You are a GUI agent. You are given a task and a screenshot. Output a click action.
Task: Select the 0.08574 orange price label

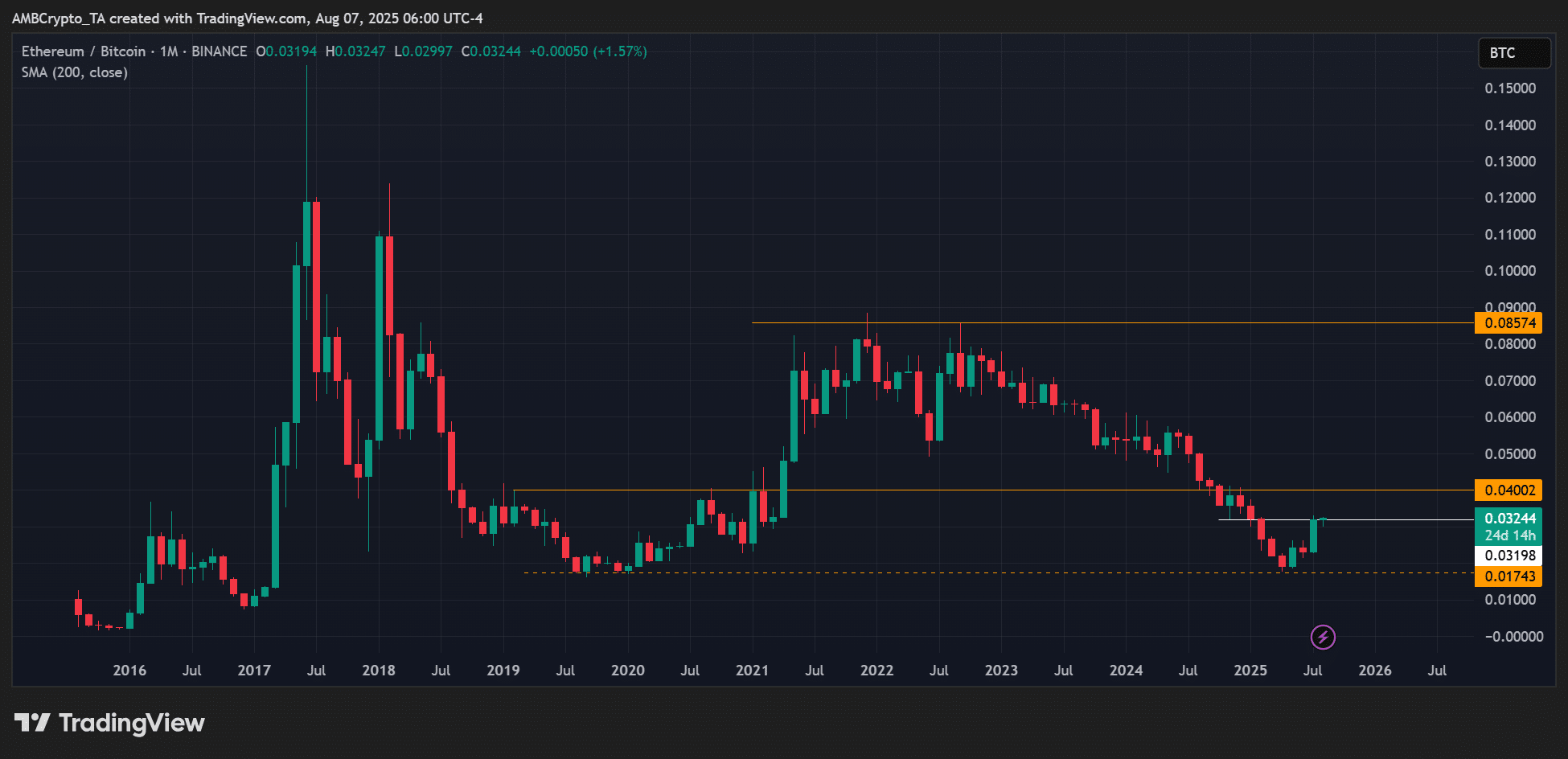coord(1508,323)
